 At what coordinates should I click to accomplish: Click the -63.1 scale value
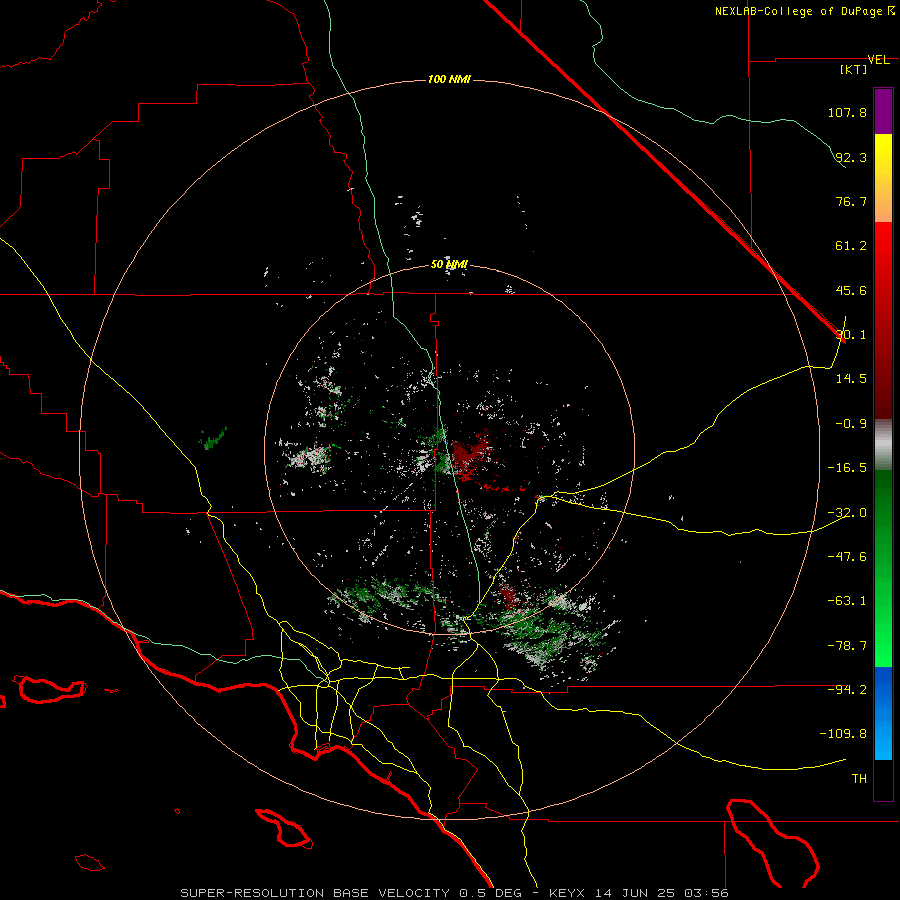(x=847, y=601)
